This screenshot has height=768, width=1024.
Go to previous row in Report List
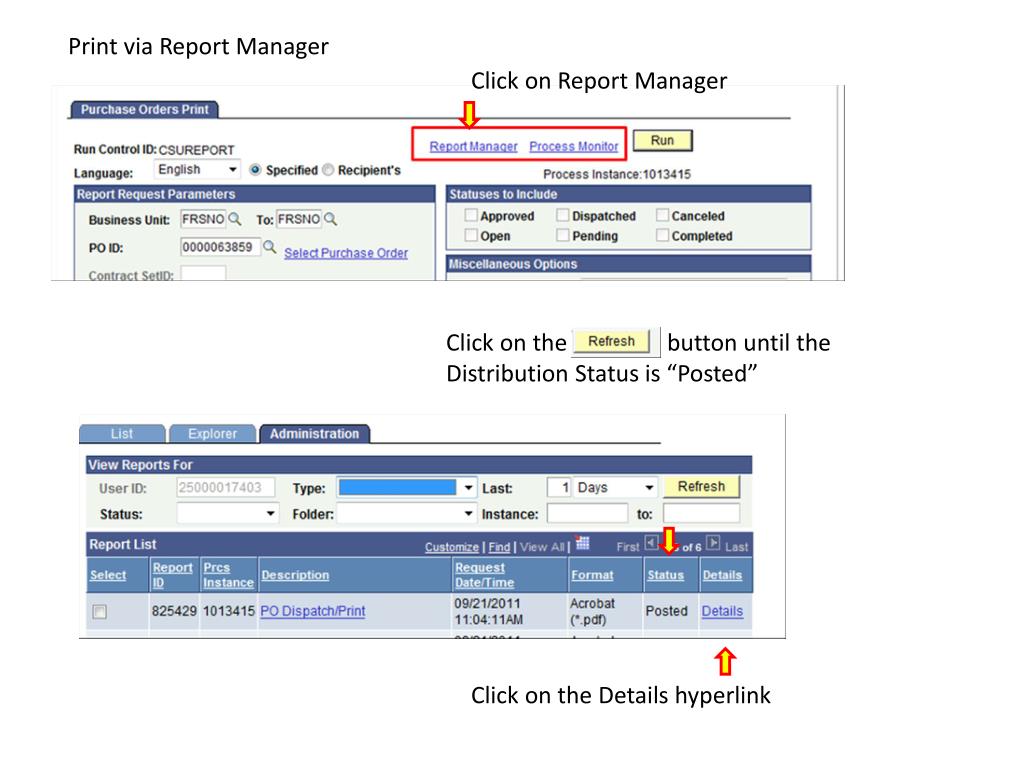651,543
